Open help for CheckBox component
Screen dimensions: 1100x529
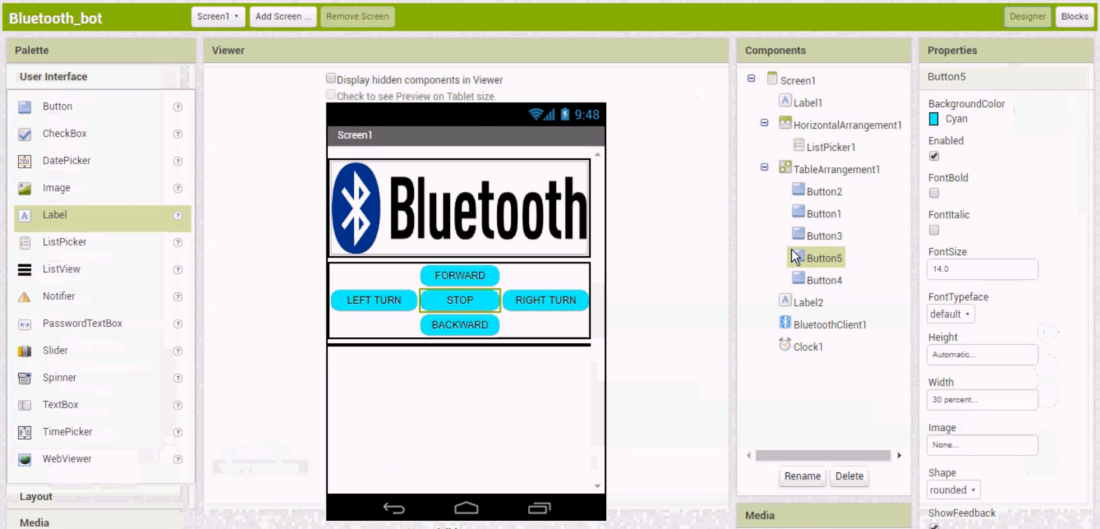tap(177, 134)
